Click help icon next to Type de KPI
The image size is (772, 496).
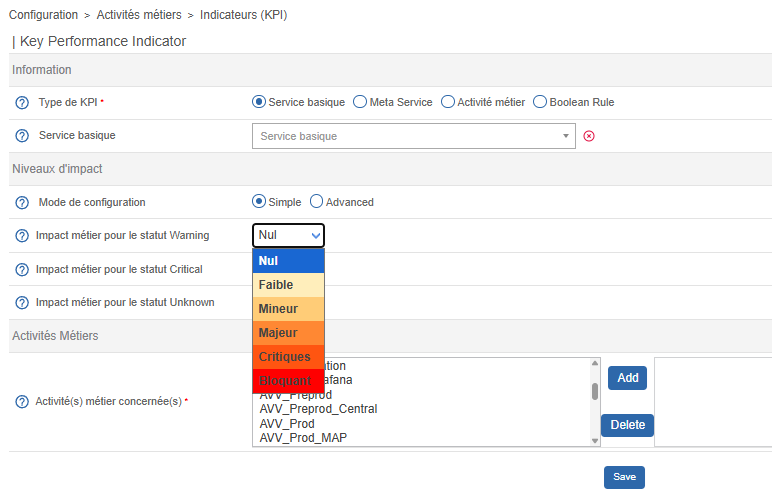tap(22, 102)
